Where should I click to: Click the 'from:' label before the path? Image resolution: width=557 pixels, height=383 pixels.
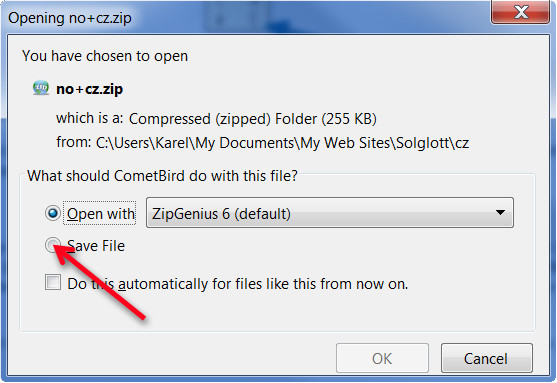click(x=74, y=142)
